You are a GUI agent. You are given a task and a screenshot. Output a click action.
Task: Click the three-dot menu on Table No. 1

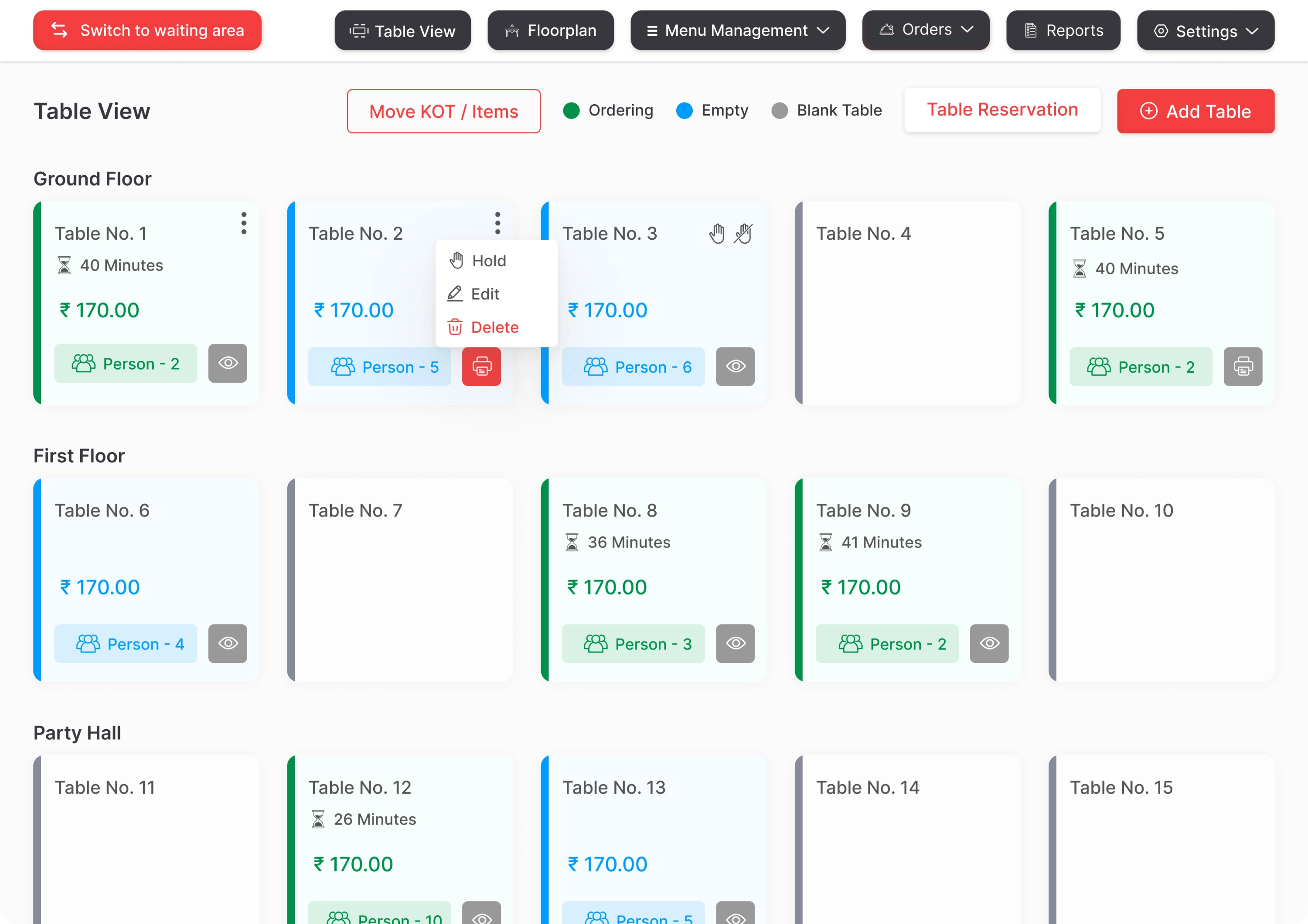click(244, 223)
